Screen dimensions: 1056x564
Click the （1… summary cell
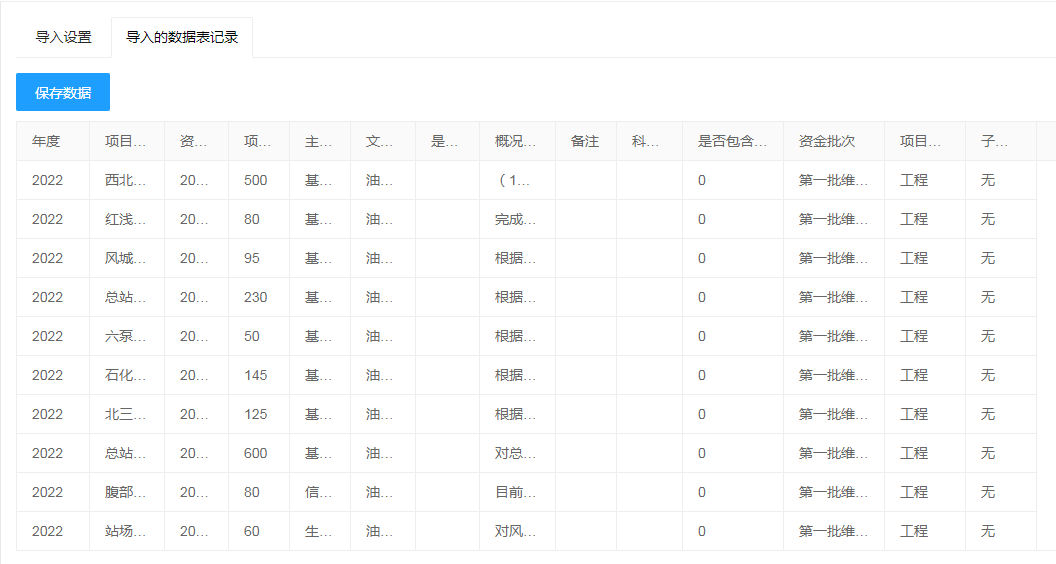(517, 181)
